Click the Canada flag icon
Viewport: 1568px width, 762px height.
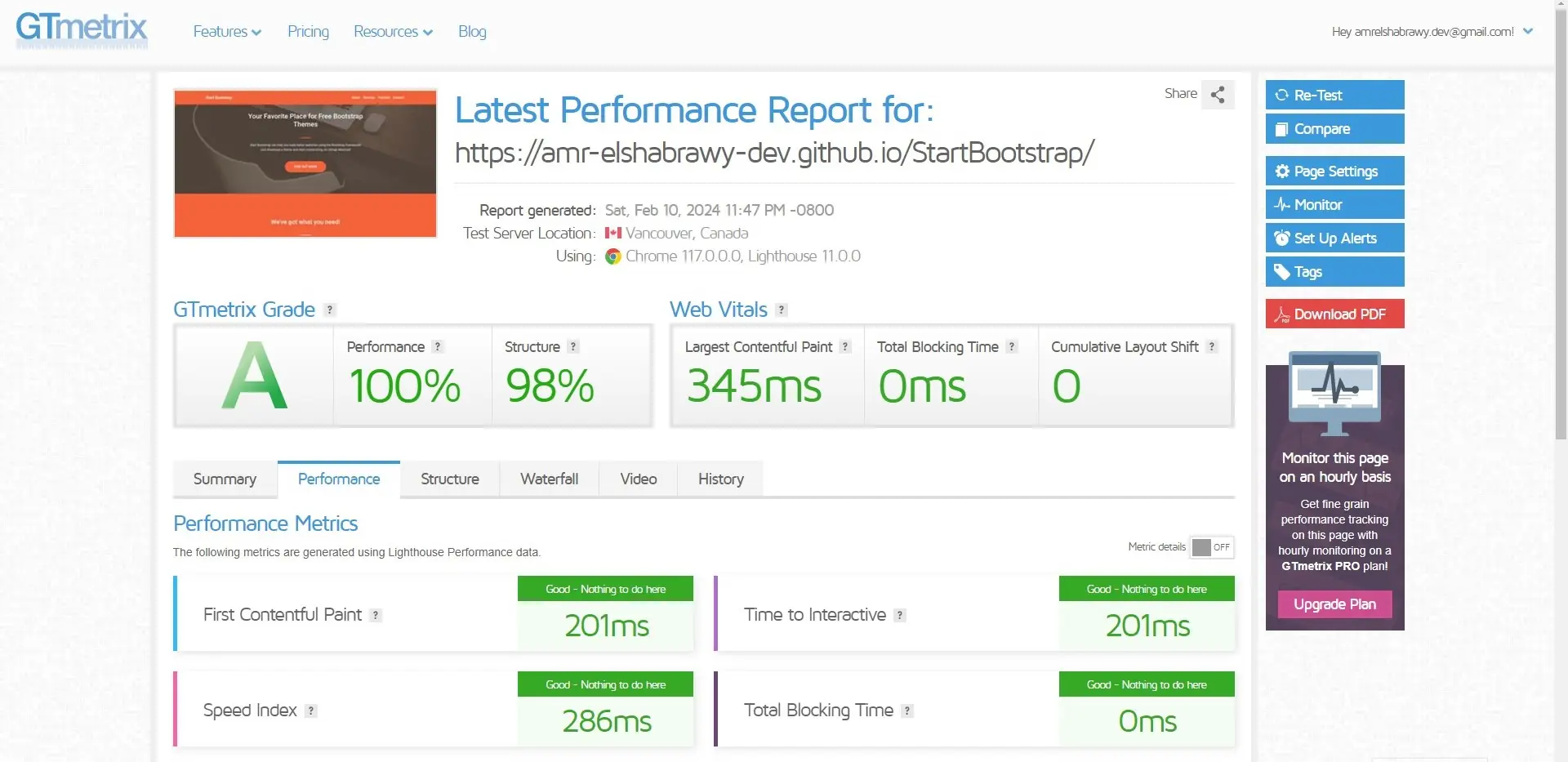coord(613,233)
